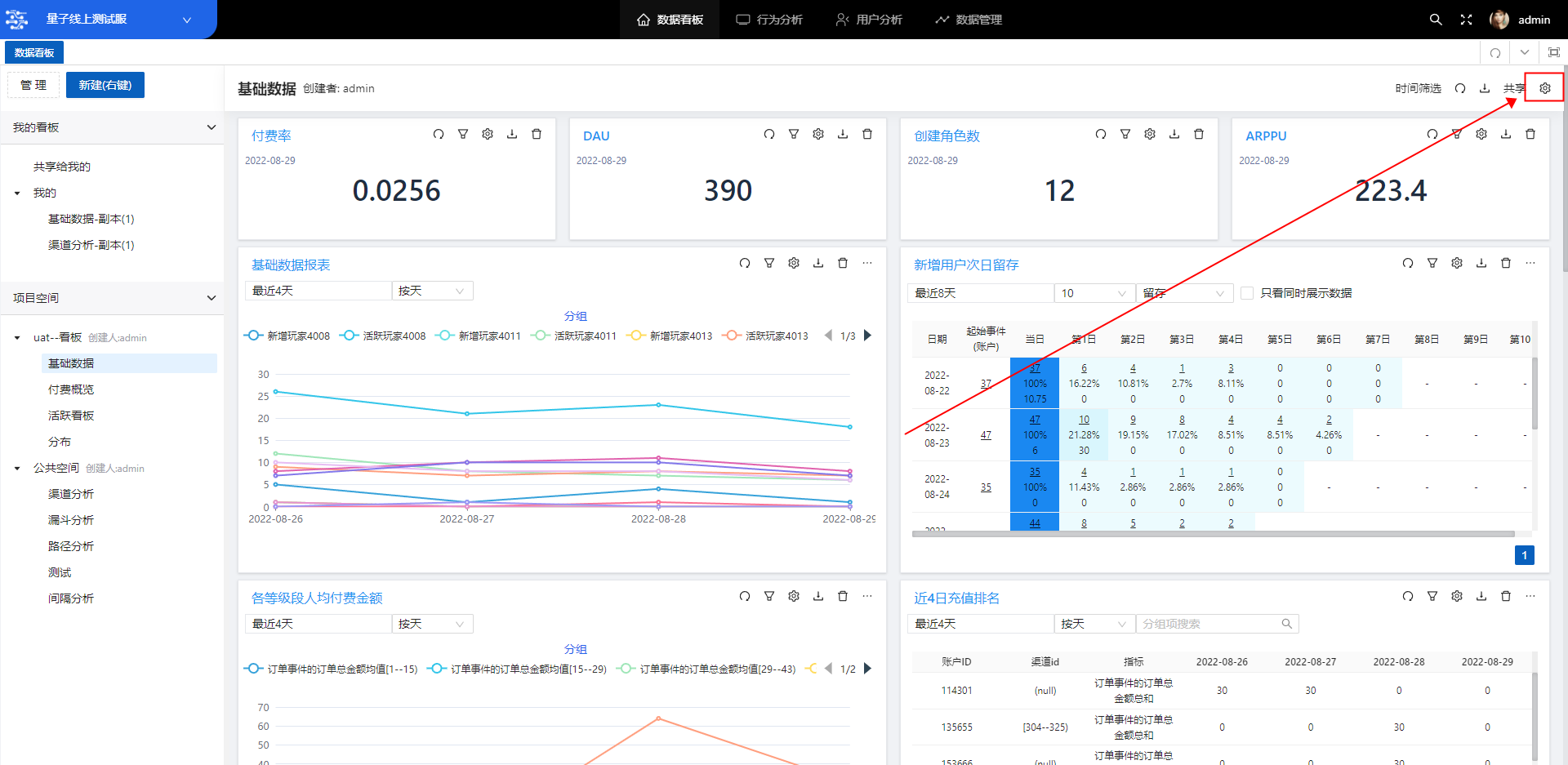
Task: Open filter on 创建角色数 card
Action: click(x=1125, y=134)
